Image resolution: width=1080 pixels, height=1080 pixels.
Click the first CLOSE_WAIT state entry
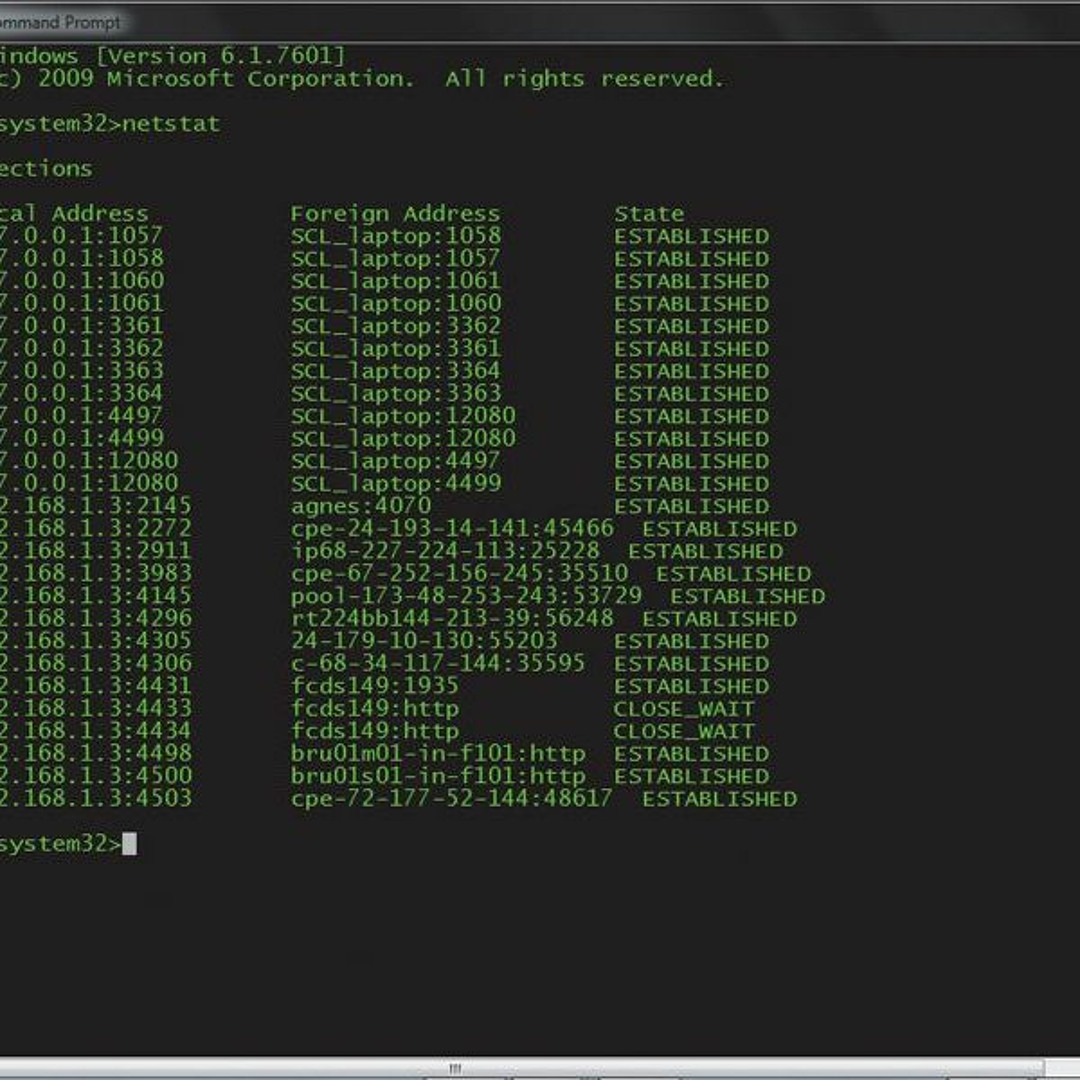pyautogui.click(x=684, y=709)
